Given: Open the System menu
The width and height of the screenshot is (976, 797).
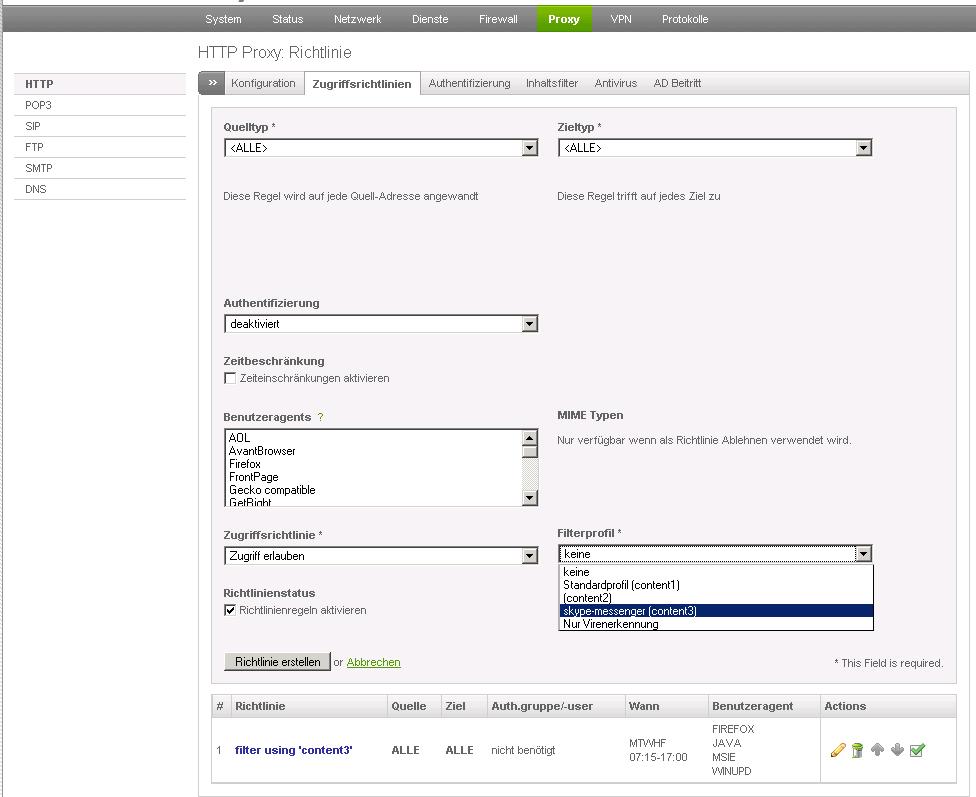Looking at the screenshot, I should pos(223,19).
